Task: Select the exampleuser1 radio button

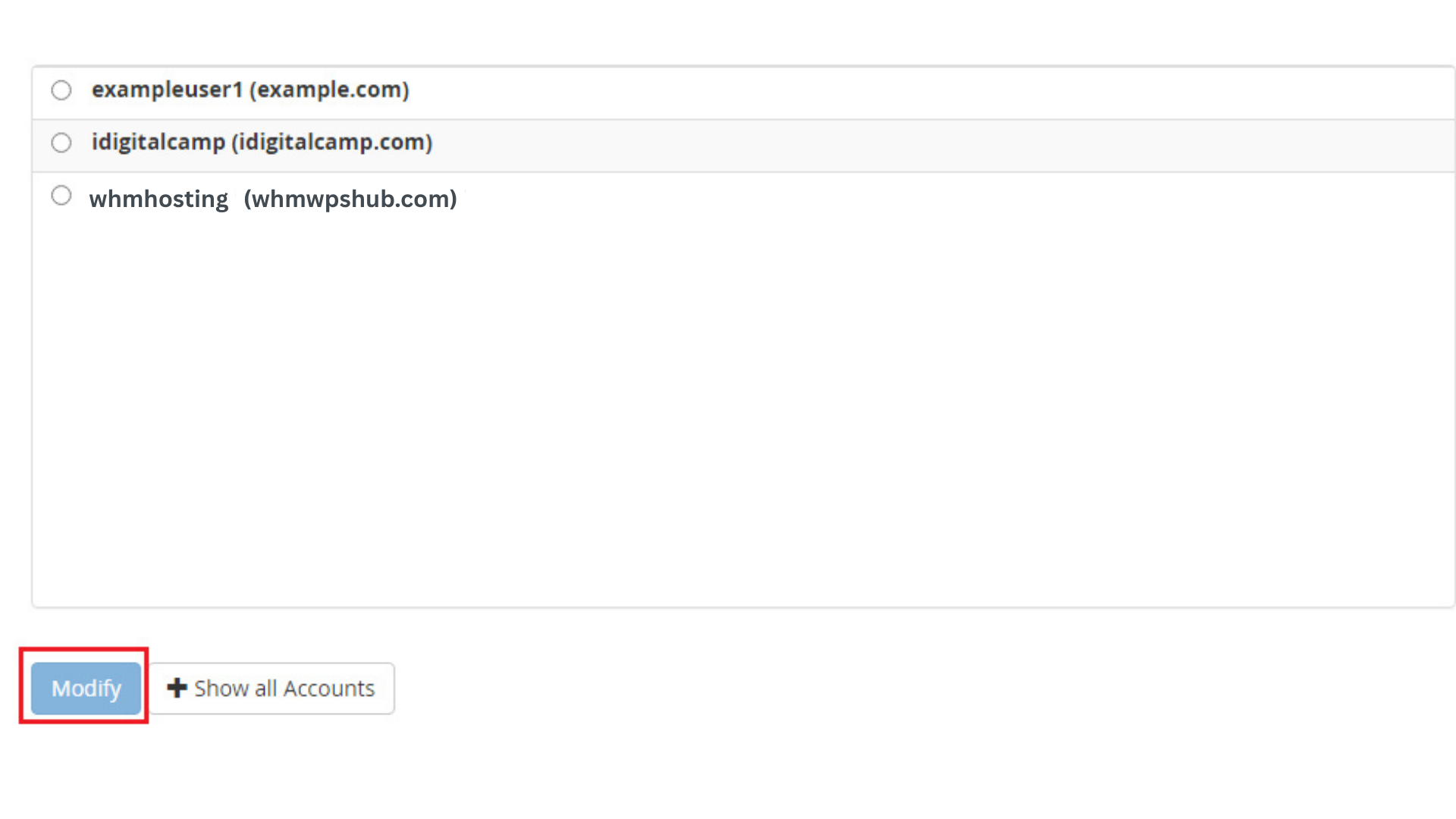Action: (61, 90)
